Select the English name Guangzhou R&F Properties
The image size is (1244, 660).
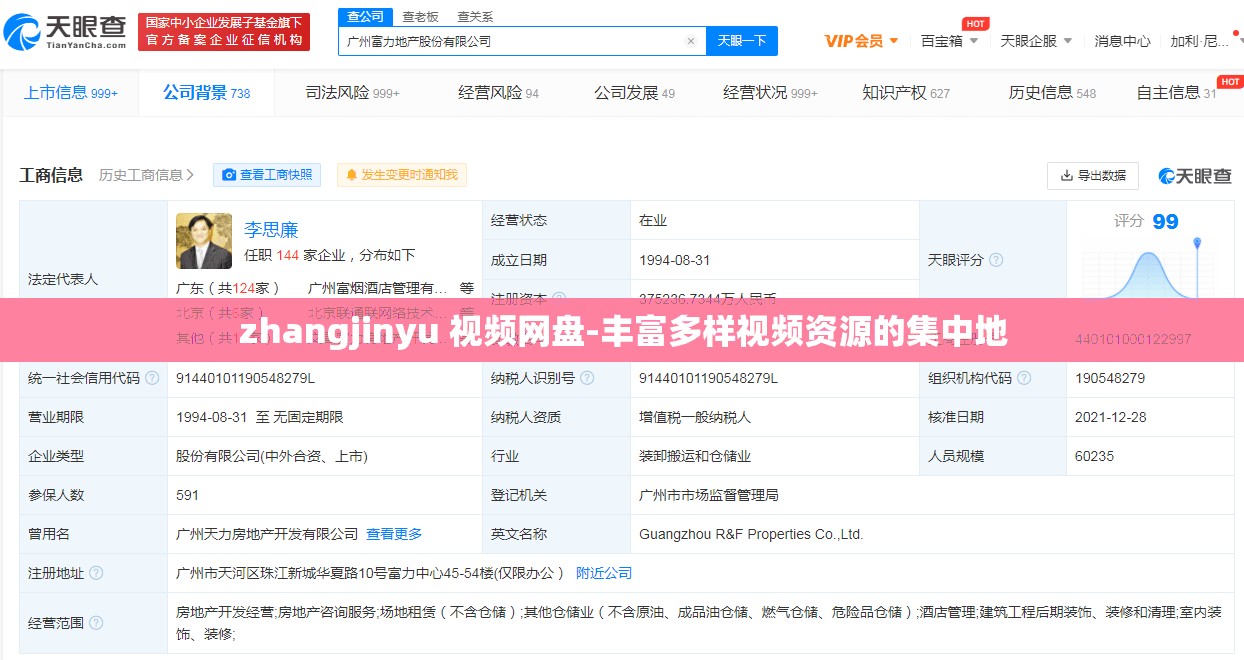751,534
